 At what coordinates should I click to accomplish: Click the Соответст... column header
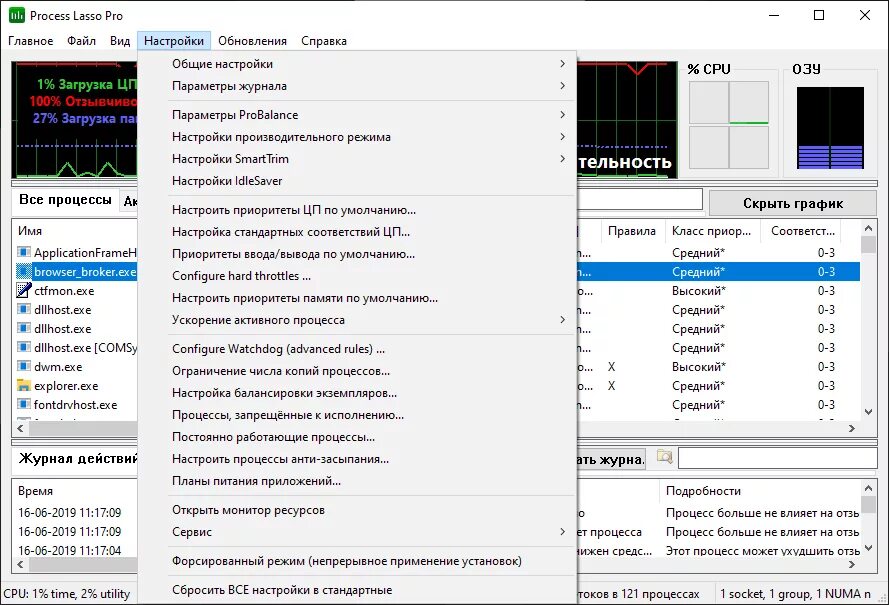pos(802,231)
